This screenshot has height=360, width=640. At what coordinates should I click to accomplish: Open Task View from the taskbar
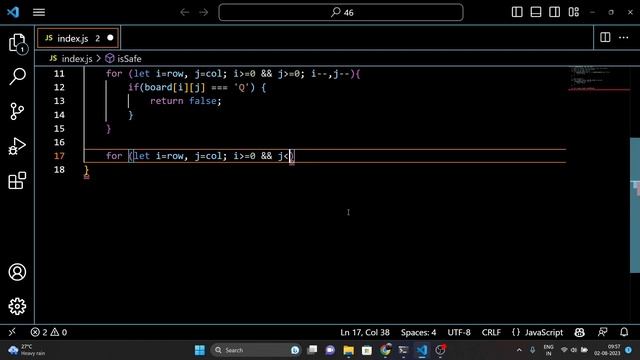(312, 350)
